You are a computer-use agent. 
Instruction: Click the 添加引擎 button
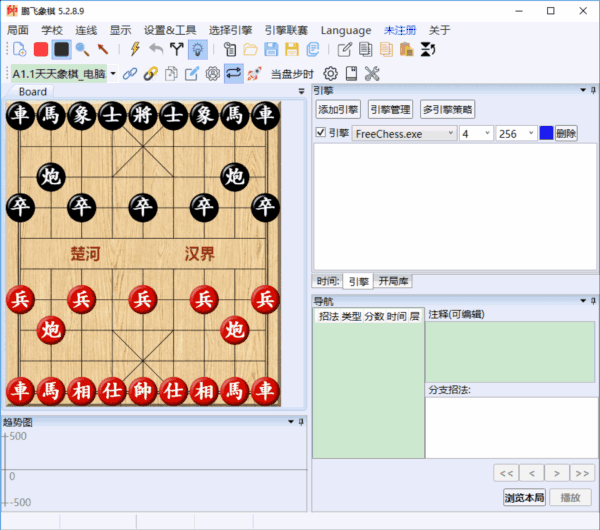tap(337, 110)
